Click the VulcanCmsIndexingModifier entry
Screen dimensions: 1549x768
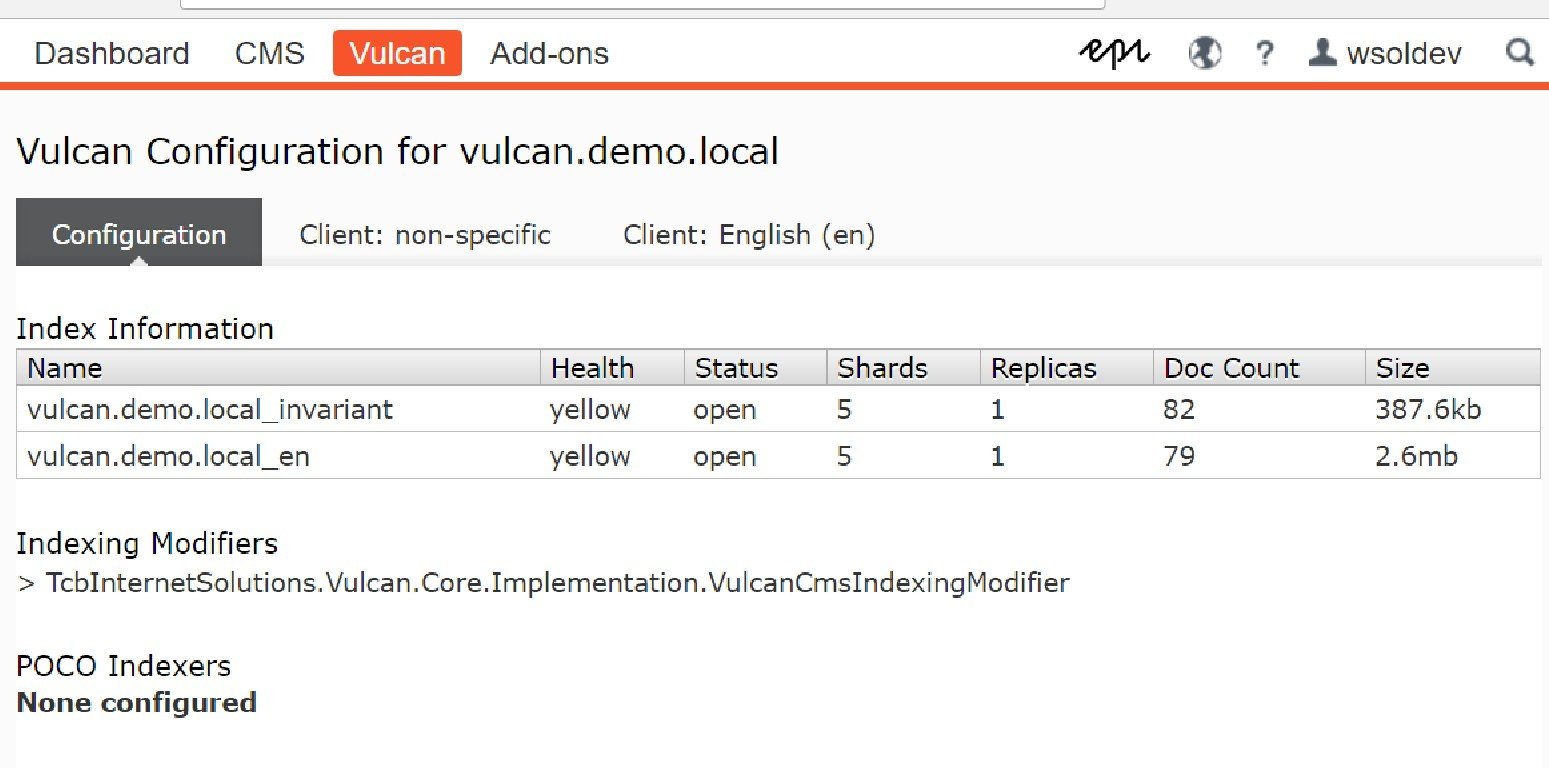point(557,582)
